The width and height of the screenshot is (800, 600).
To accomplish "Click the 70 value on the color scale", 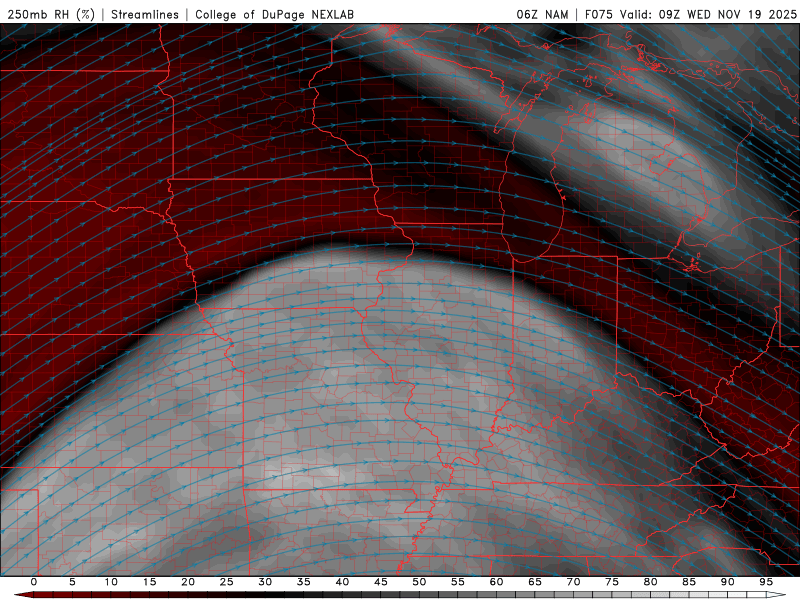I will pyautogui.click(x=573, y=582).
